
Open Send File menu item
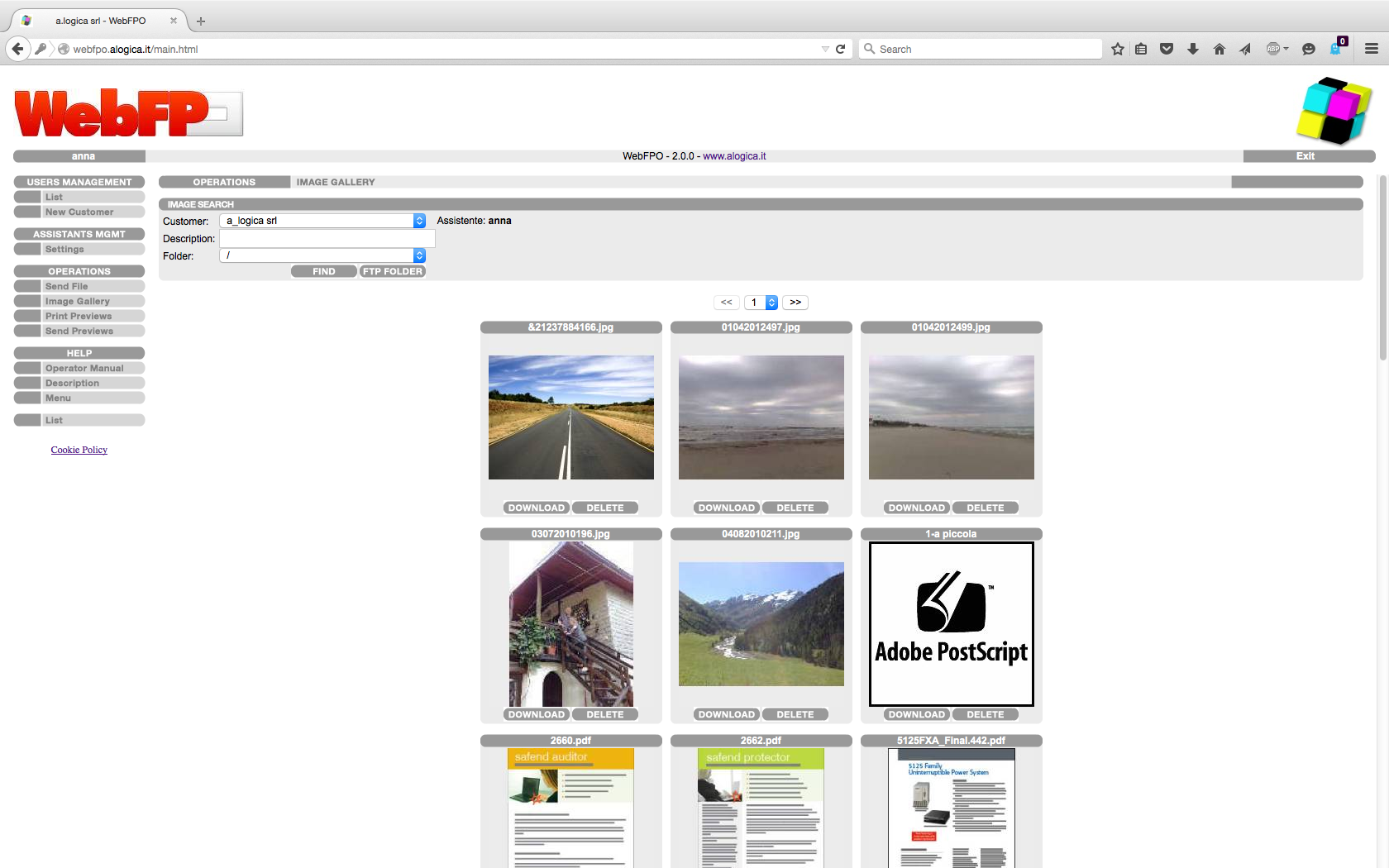79,286
